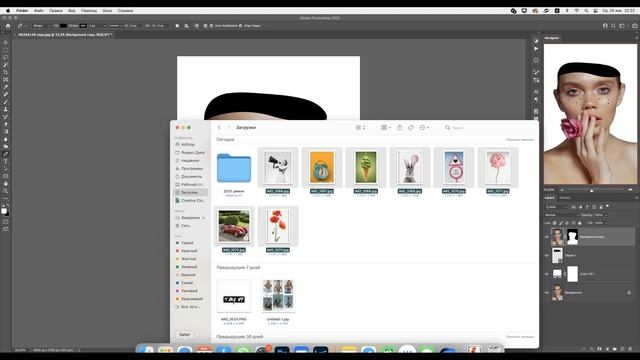
Task: Select the Eyedropper tool
Action: (x=6, y=87)
